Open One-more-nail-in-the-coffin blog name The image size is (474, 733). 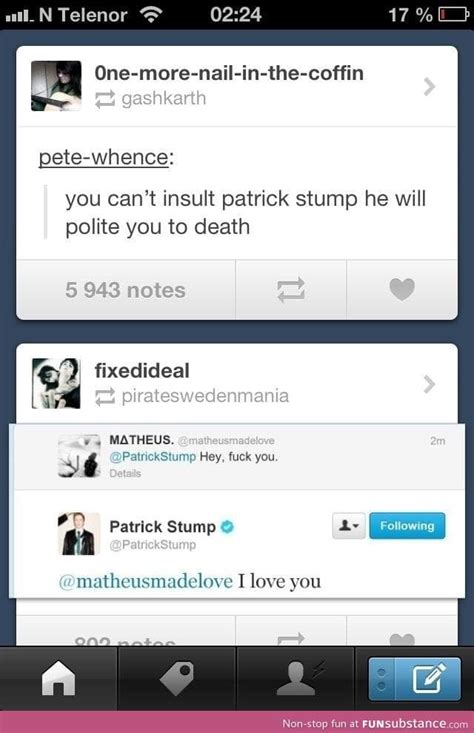229,73
